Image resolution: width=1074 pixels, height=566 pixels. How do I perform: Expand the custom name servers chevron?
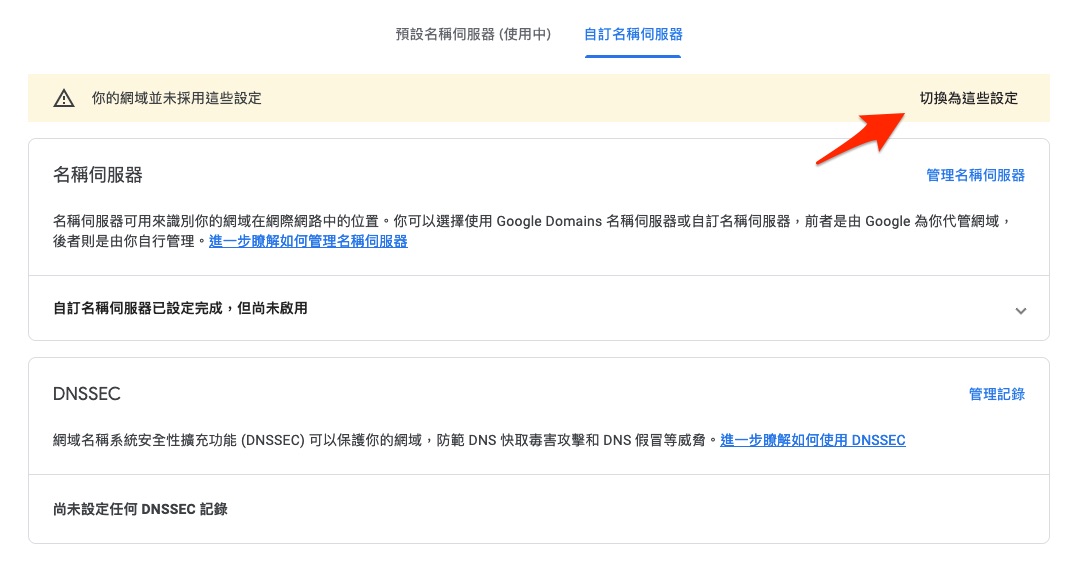1020,310
